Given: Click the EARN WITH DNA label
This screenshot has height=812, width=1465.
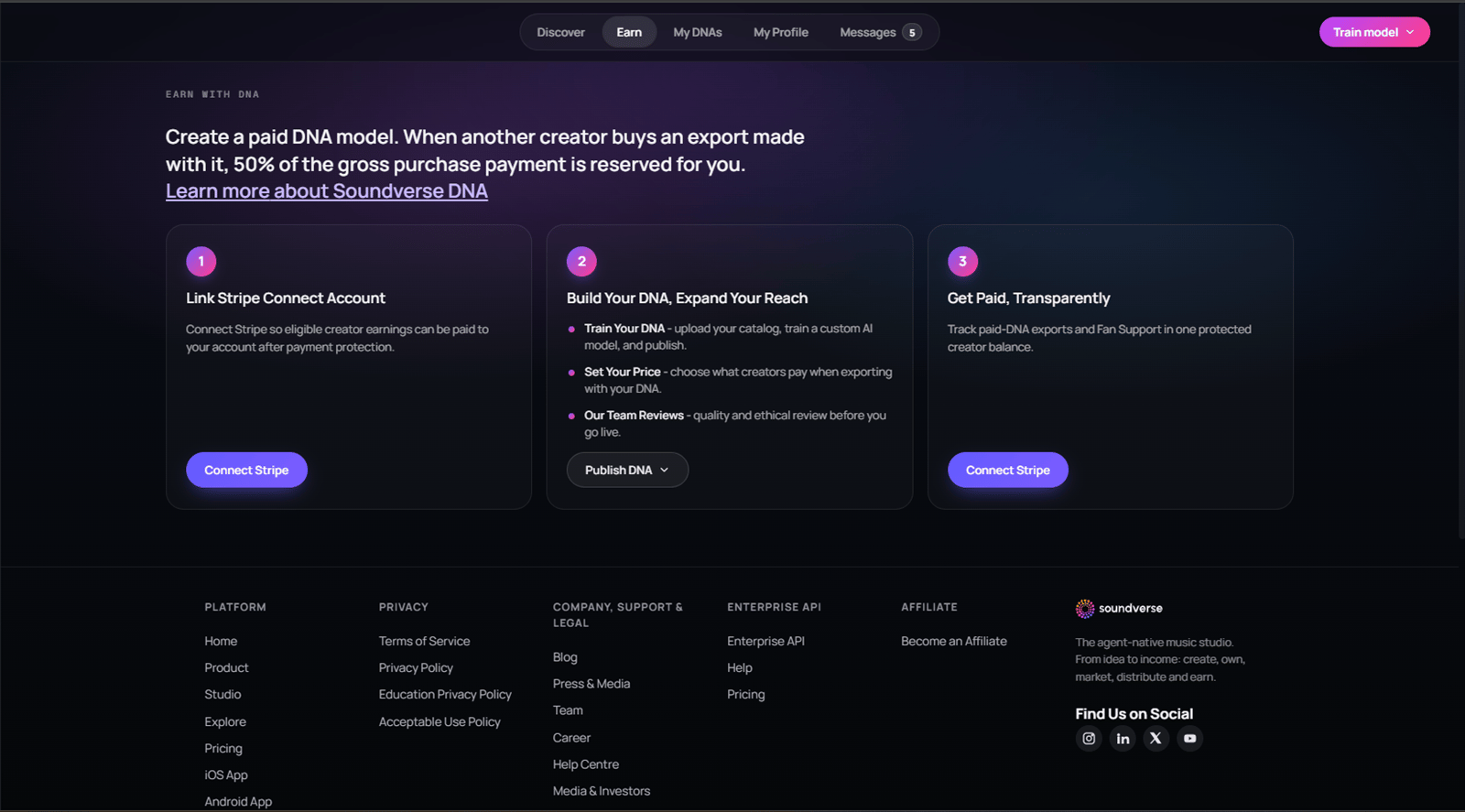Looking at the screenshot, I should click(x=212, y=94).
